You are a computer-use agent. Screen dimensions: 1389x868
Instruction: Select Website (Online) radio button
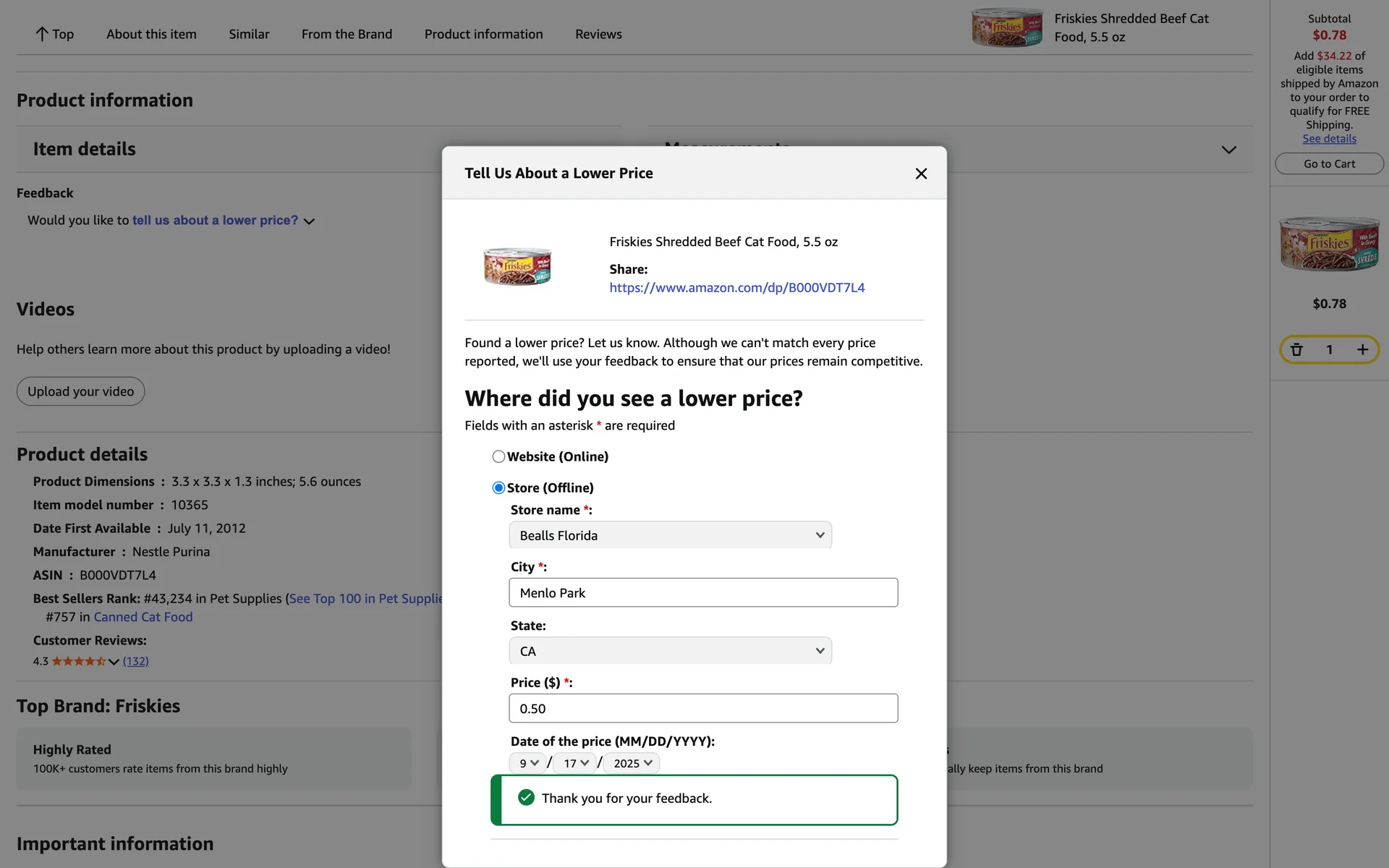coord(498,456)
